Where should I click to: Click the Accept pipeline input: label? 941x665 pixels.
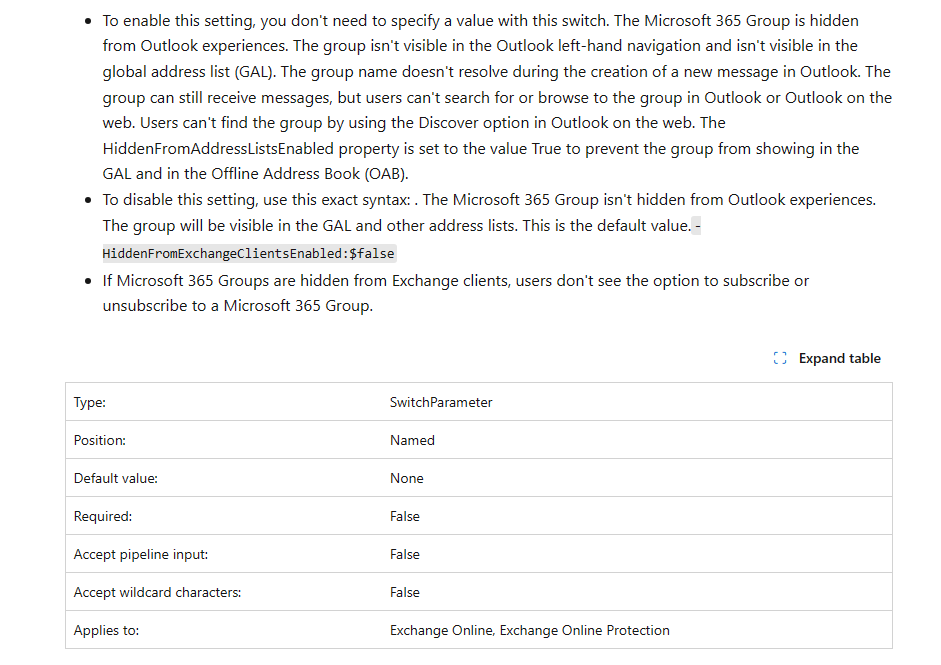pos(140,554)
